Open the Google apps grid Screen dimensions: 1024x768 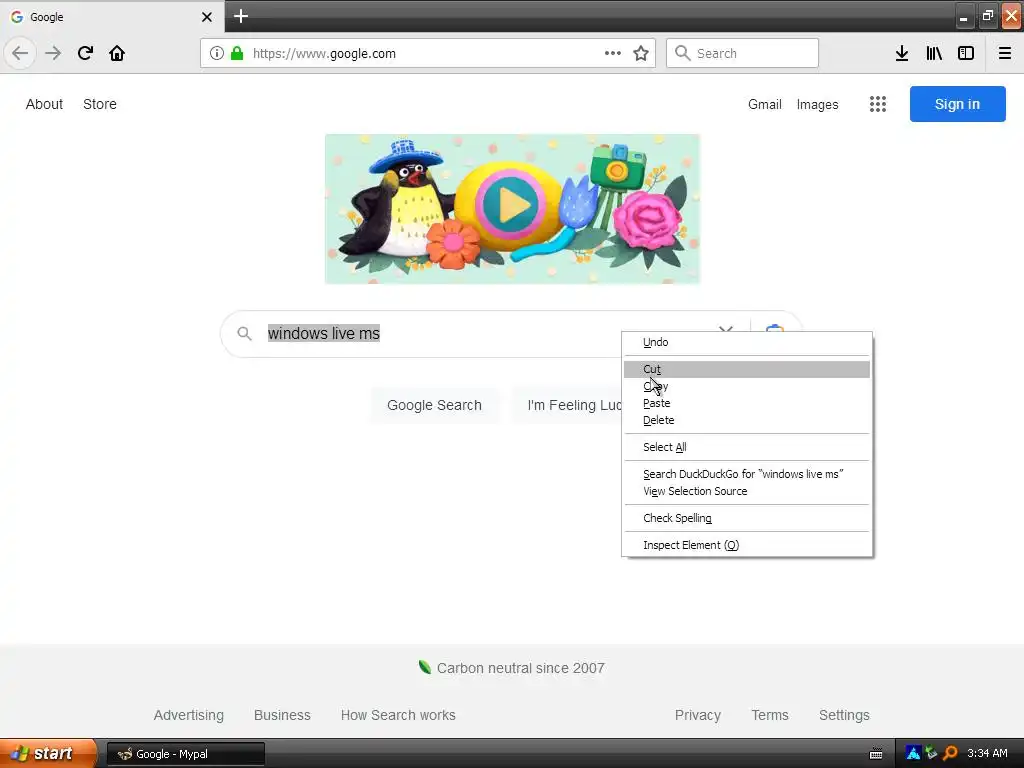click(x=878, y=104)
